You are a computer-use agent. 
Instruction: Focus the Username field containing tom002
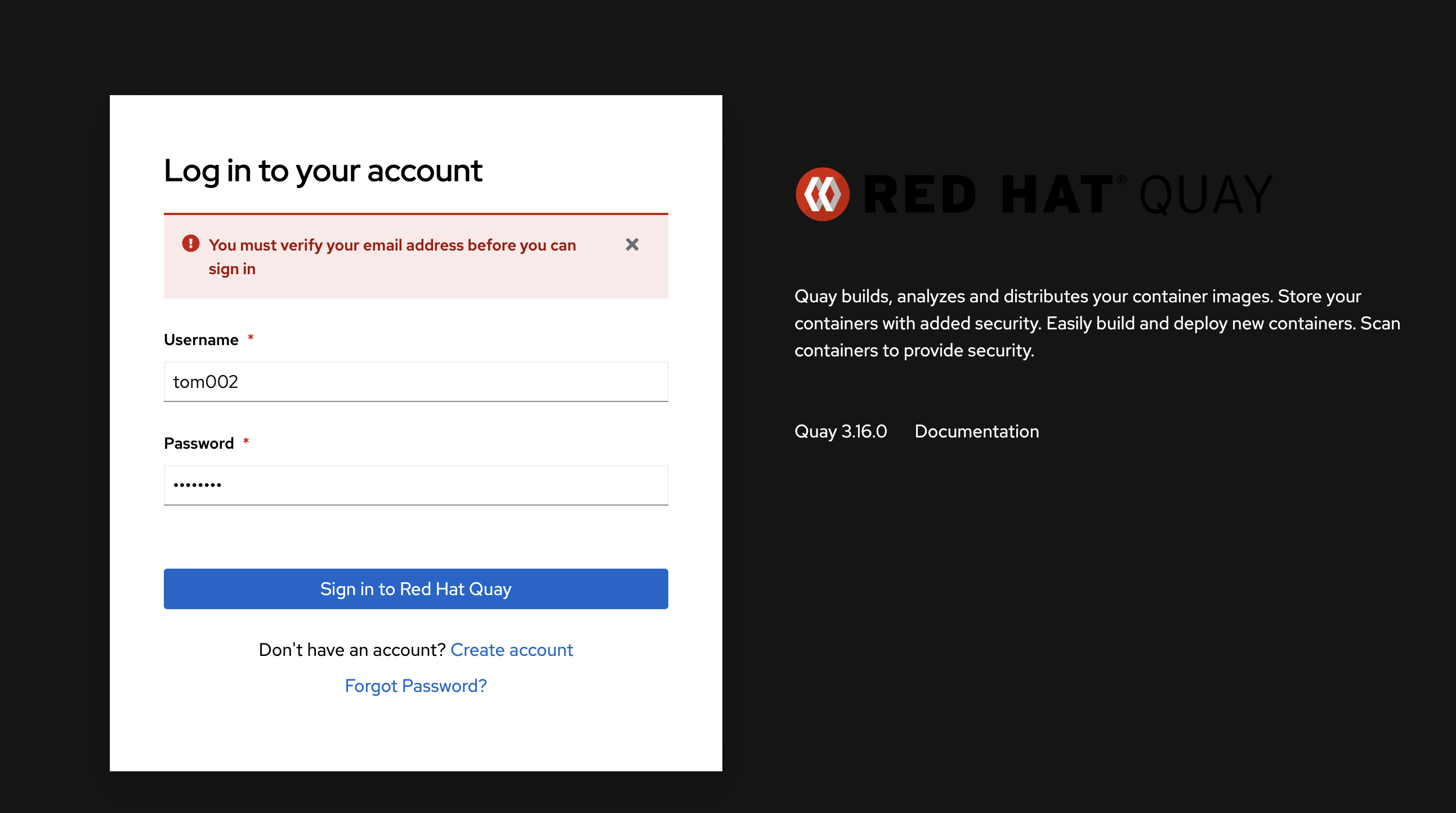(416, 382)
